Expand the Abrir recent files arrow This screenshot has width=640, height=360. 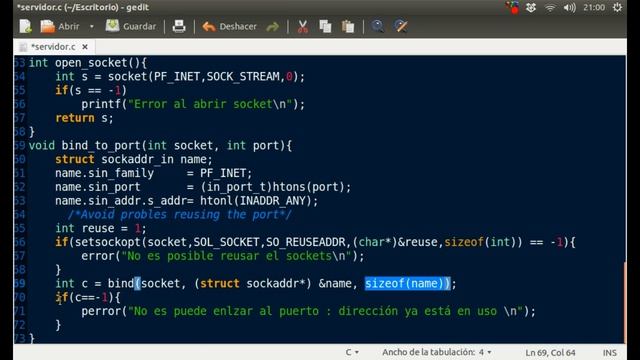point(91,27)
